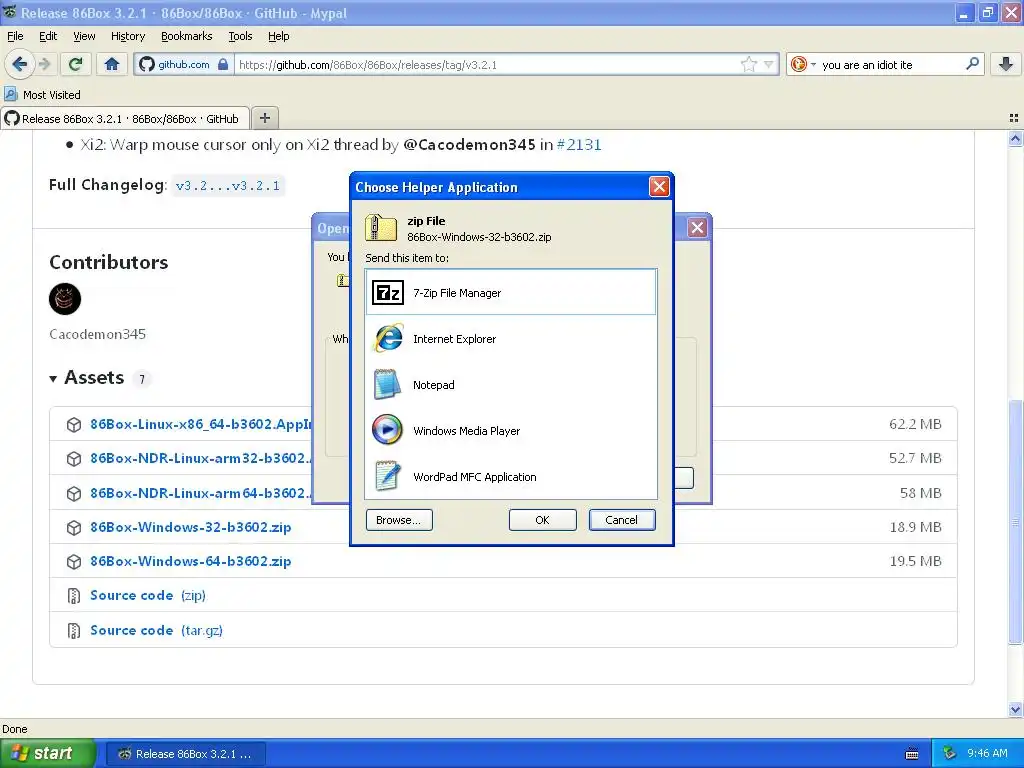The height and width of the screenshot is (768, 1024).
Task: Click the padlock security icon
Action: pyautogui.click(x=223, y=64)
